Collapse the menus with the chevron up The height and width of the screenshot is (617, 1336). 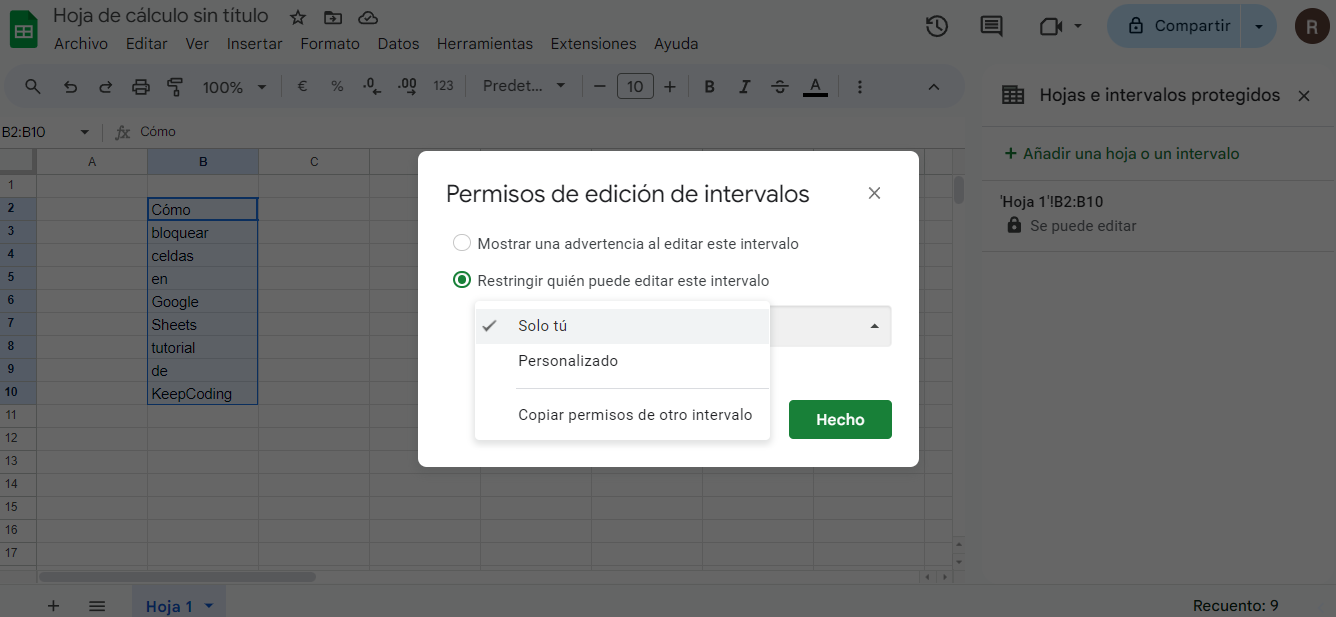coord(934,87)
